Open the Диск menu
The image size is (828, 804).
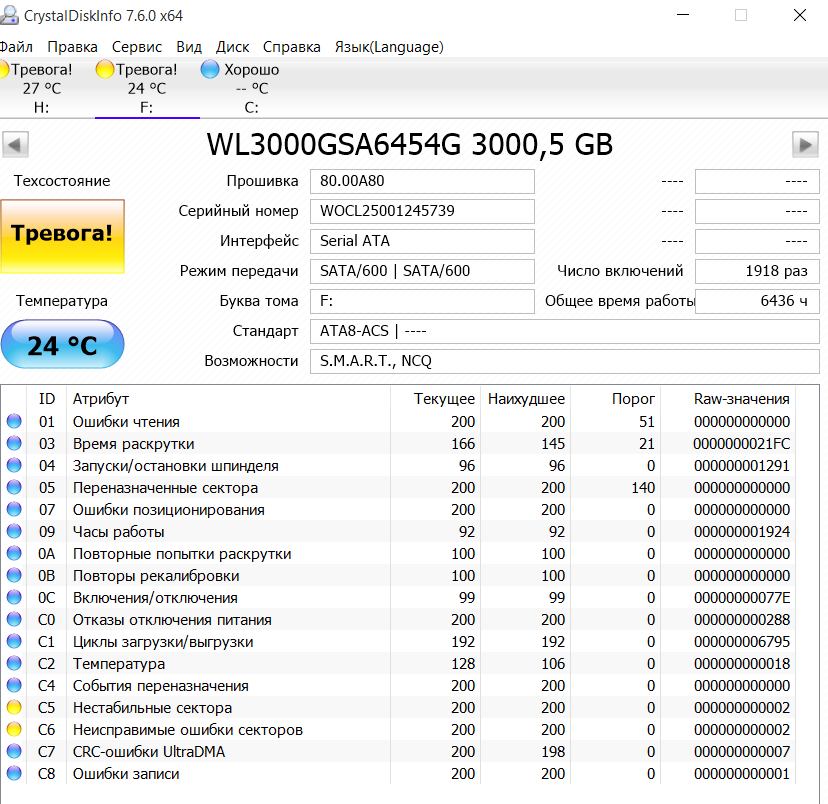232,47
